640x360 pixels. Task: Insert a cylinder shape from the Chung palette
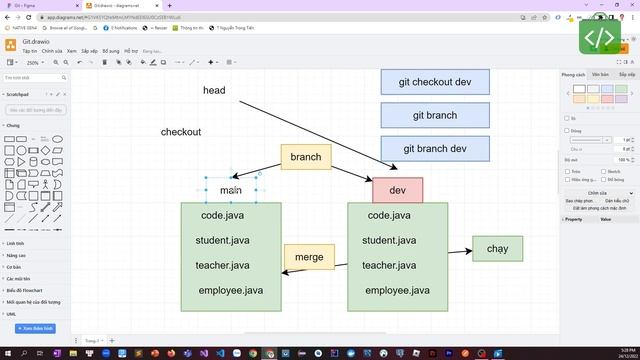33,162
